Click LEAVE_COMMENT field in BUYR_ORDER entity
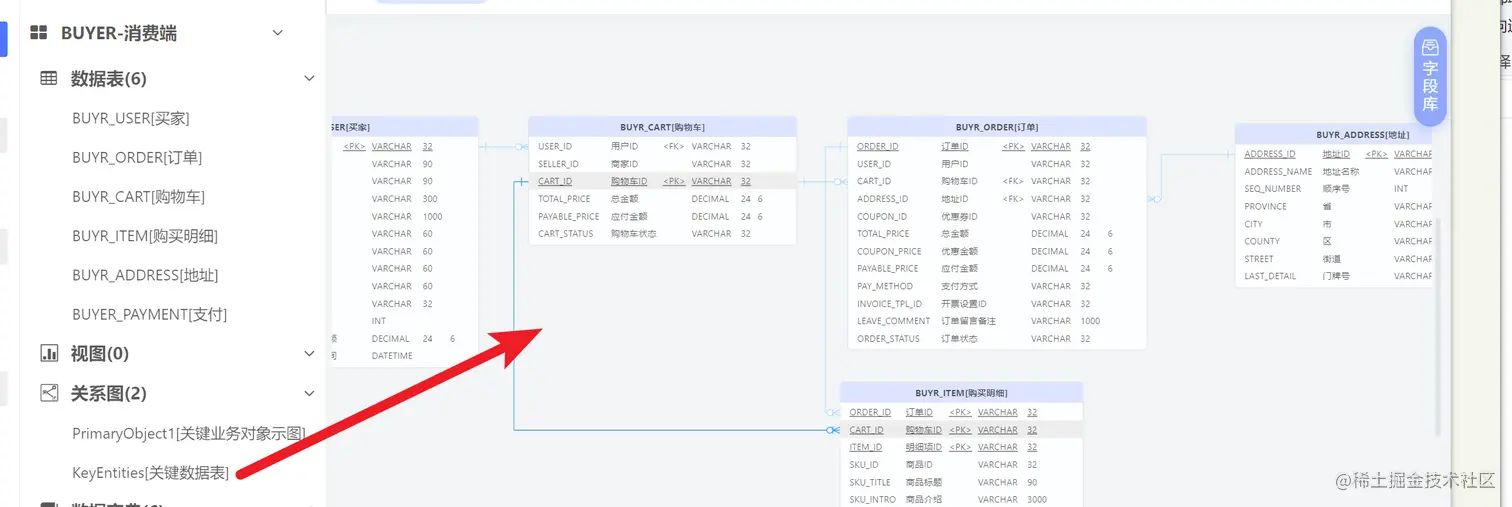This screenshot has height=507, width=1512. [893, 321]
